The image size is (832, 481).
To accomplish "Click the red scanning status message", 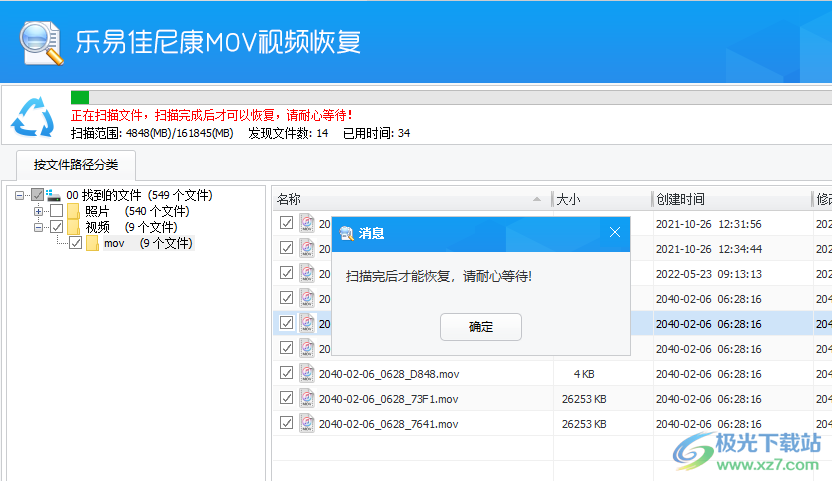I will coord(212,115).
